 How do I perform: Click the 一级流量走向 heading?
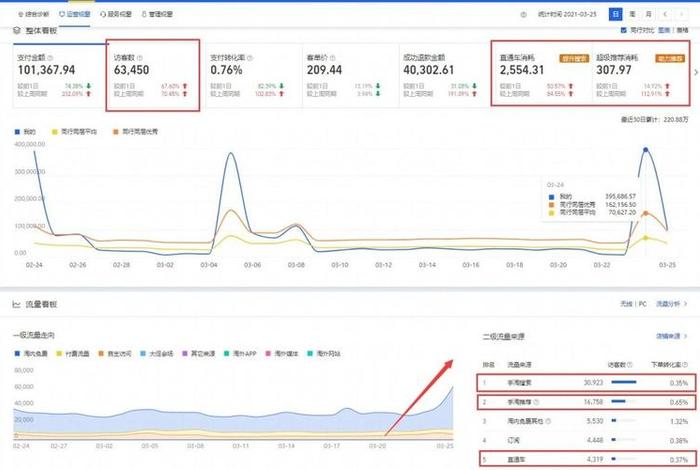click(34, 335)
